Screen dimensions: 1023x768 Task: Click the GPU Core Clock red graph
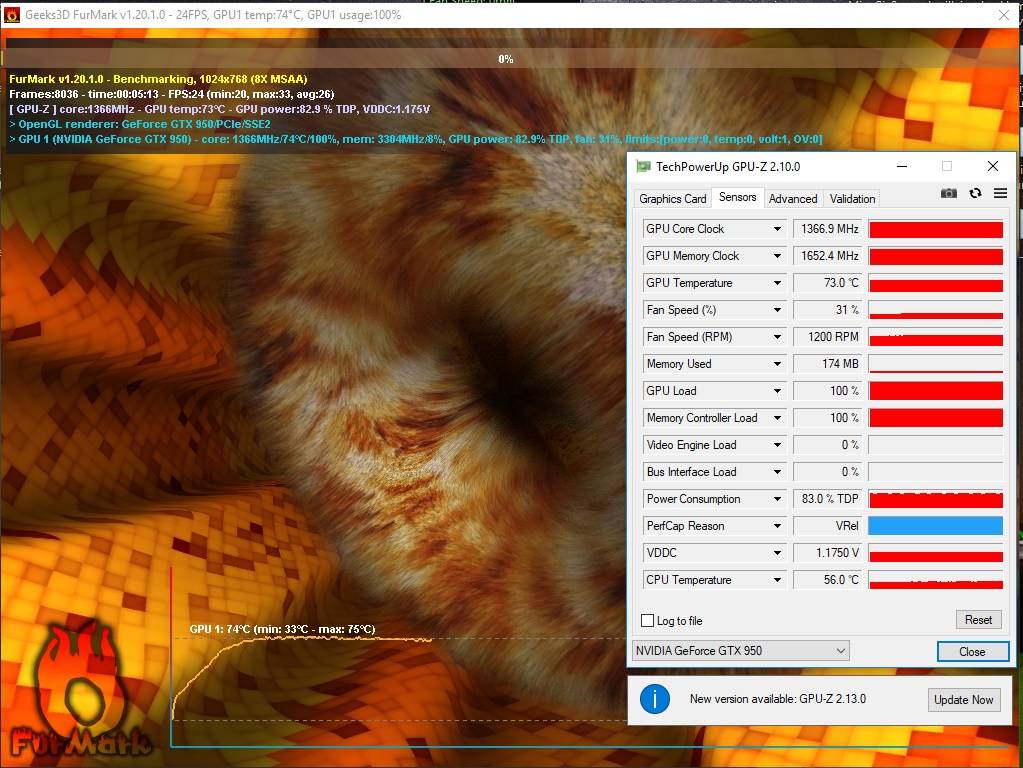coord(936,229)
